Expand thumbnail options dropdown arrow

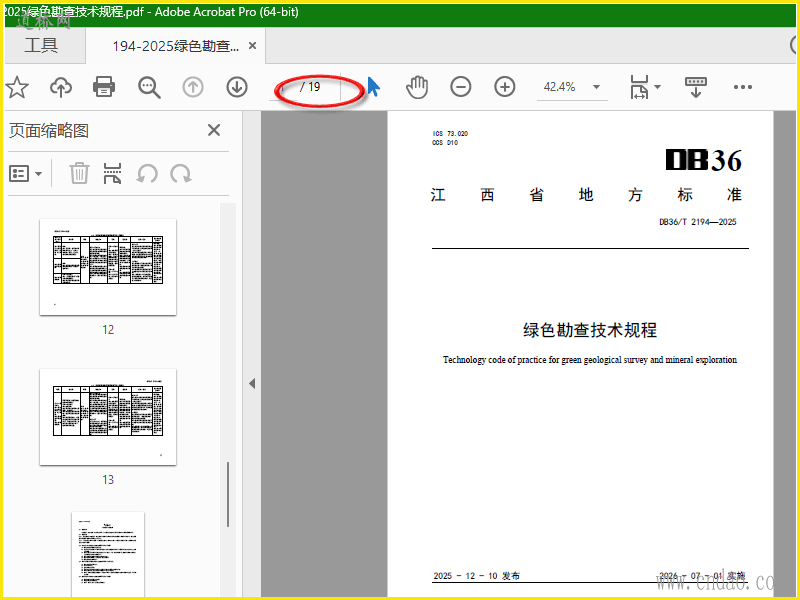[39, 174]
